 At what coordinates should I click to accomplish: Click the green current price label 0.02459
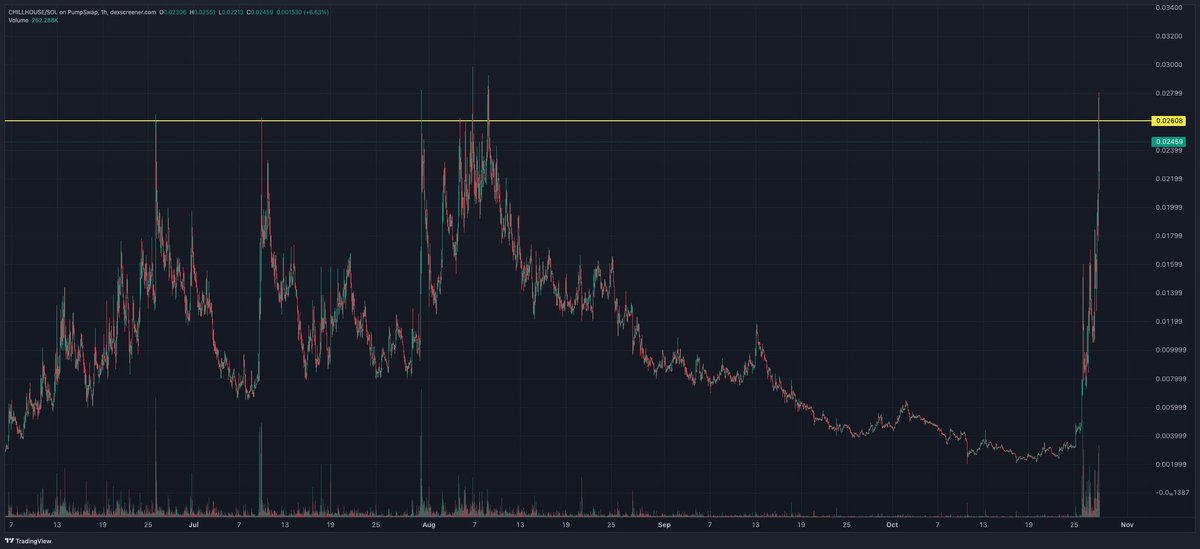[x=1169, y=142]
